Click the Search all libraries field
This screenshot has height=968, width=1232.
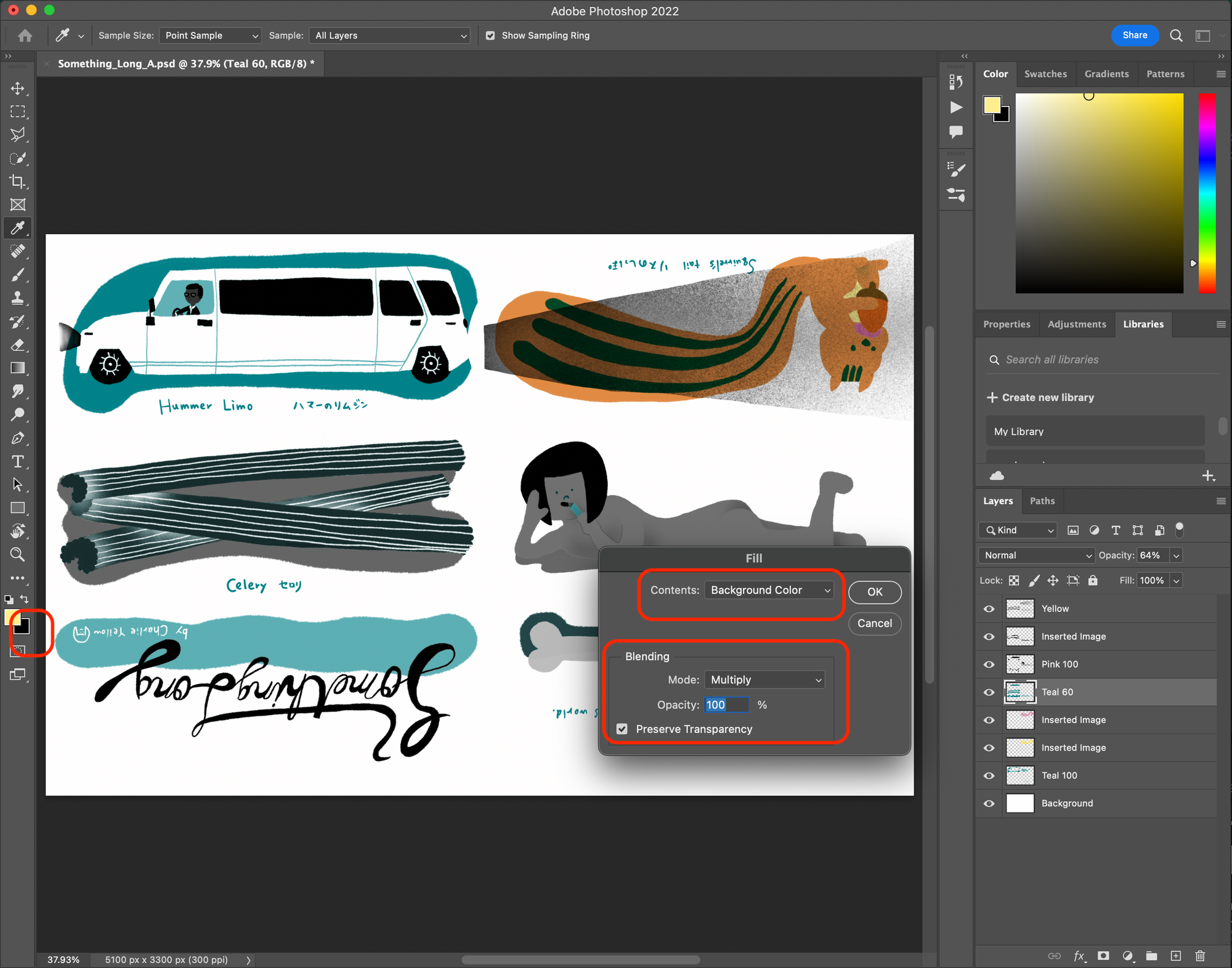pos(1096,359)
